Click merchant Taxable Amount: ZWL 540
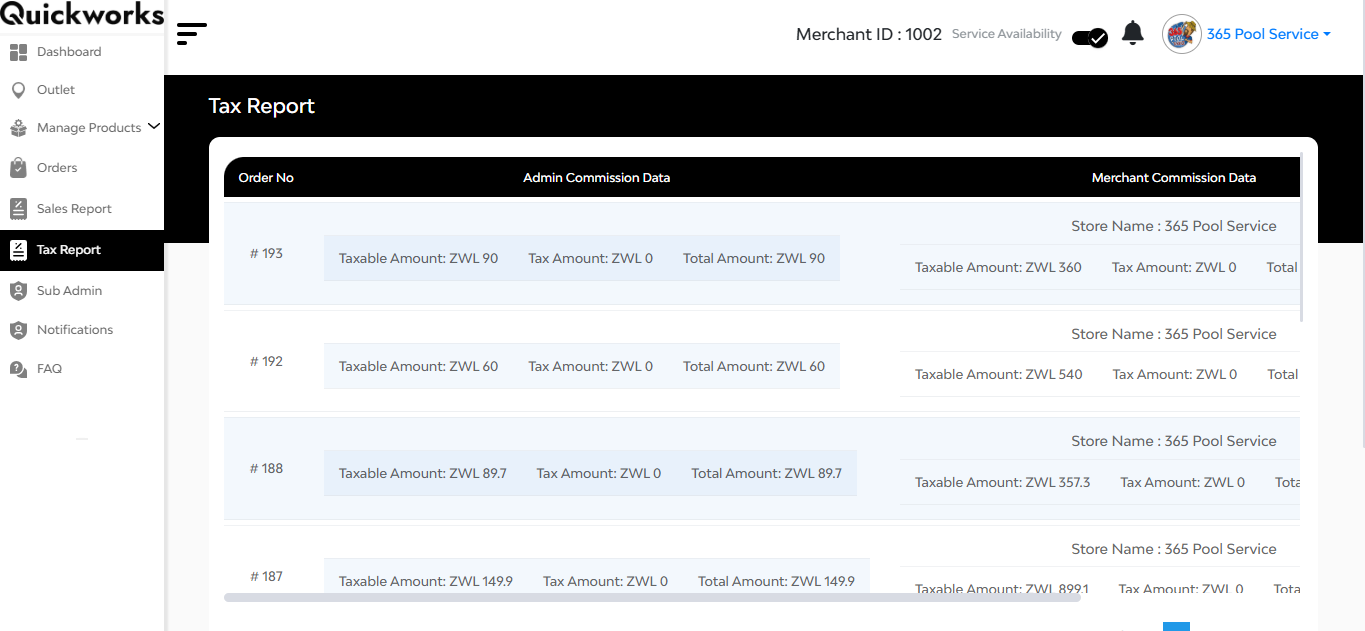Image resolution: width=1365 pixels, height=631 pixels. point(999,374)
